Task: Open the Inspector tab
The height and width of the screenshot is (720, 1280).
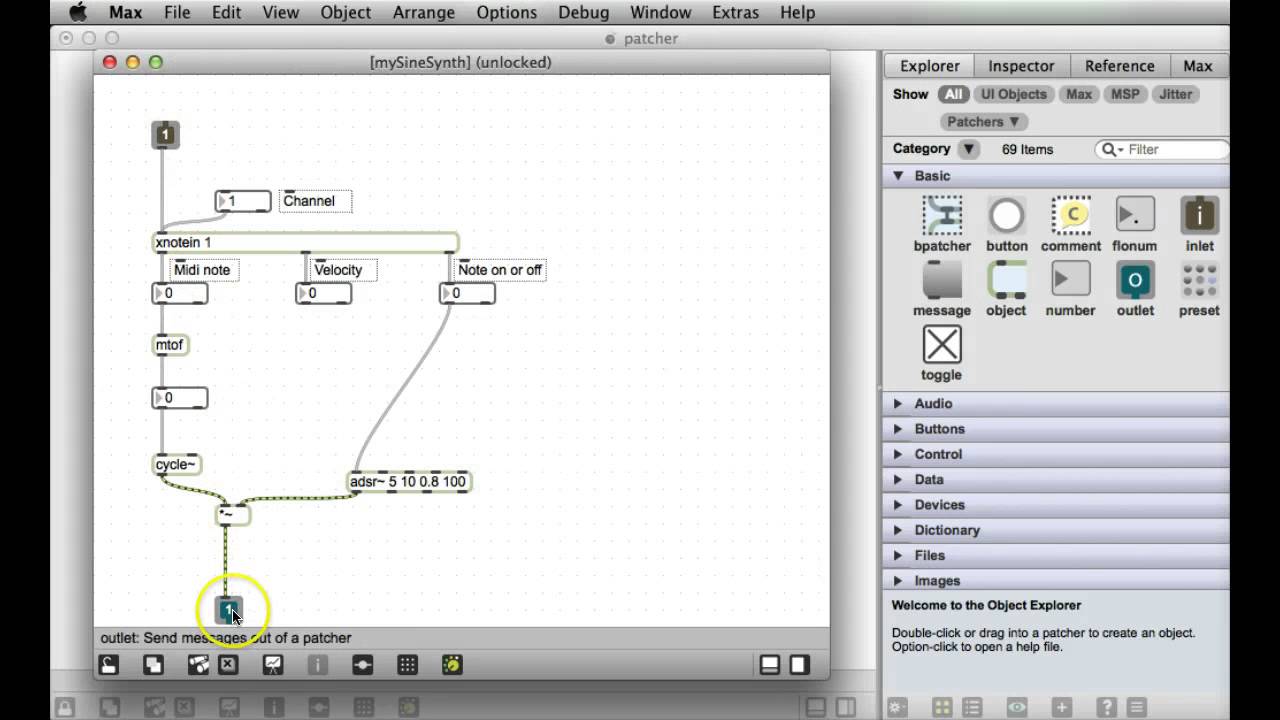Action: 1021,66
